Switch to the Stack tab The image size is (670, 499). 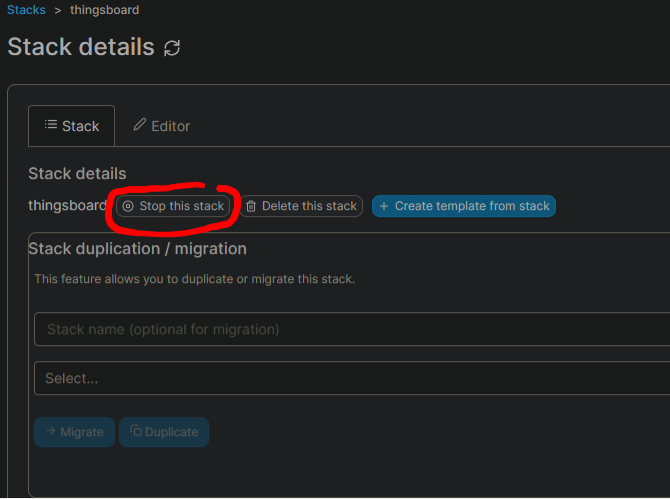71,126
